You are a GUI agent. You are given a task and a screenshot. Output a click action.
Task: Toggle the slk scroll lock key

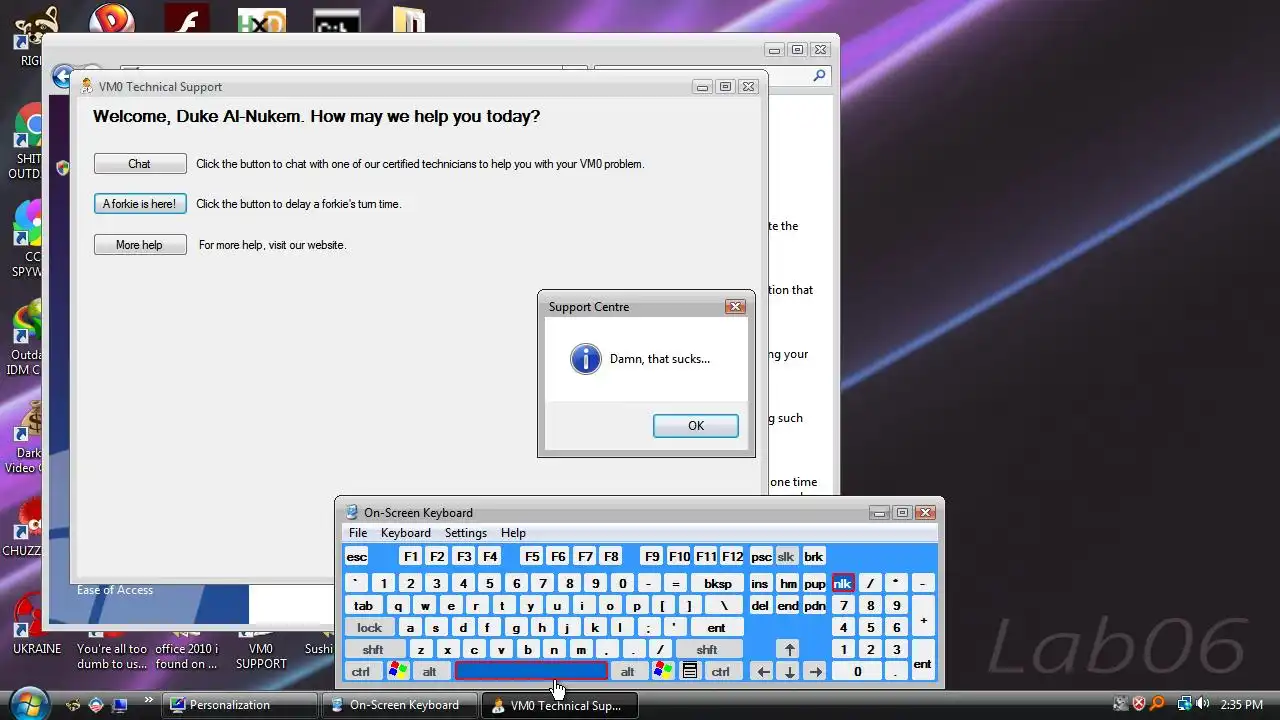coord(786,557)
